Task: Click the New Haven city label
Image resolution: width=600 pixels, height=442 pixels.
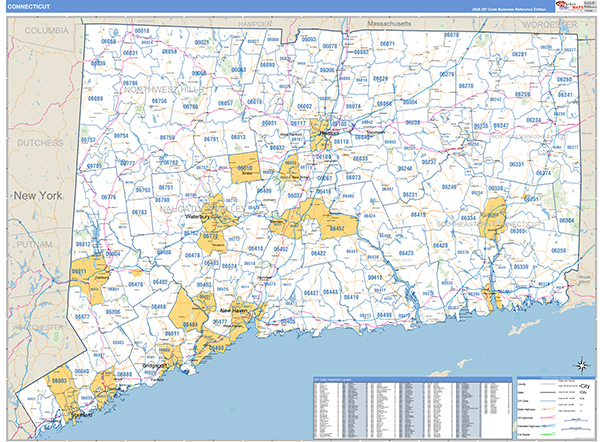Action: click(x=234, y=311)
